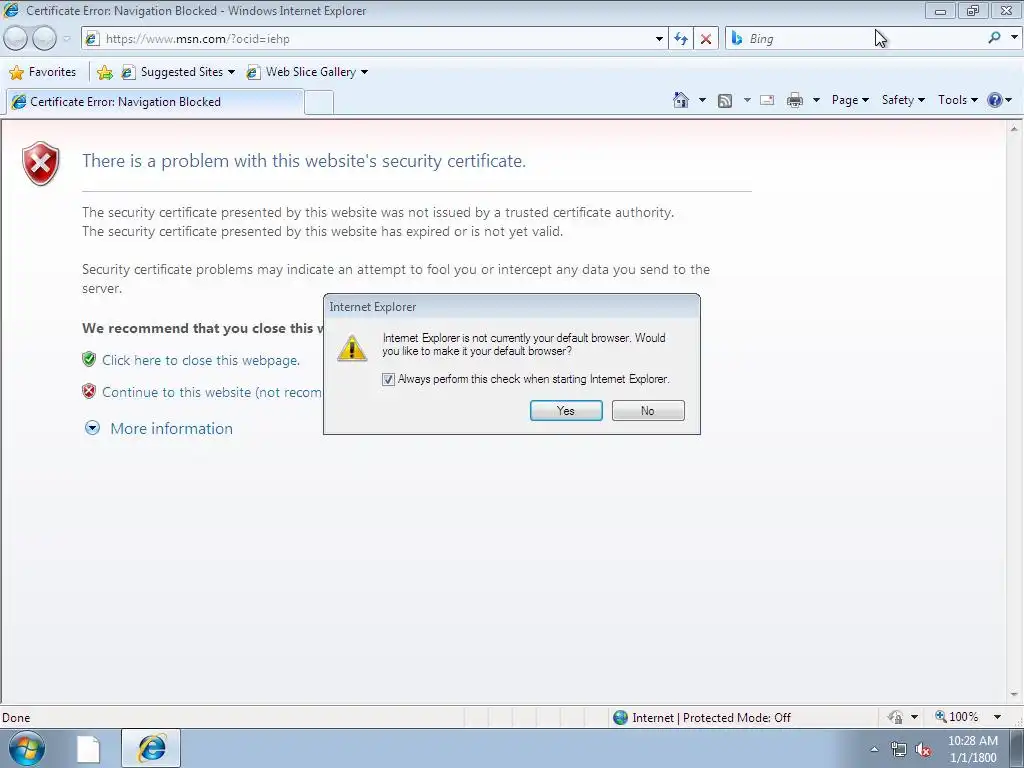Click the Home icon in command bar
1024x768 pixels.
pyautogui.click(x=680, y=100)
